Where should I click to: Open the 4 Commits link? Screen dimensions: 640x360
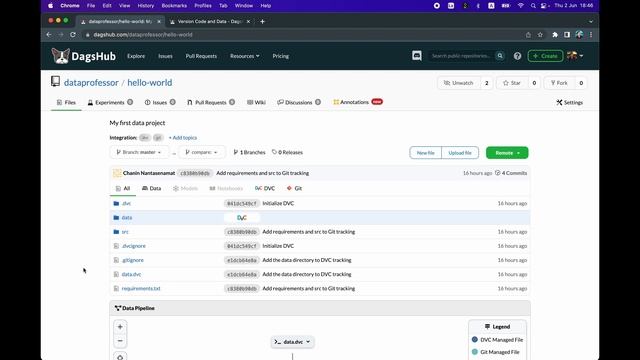(x=511, y=173)
